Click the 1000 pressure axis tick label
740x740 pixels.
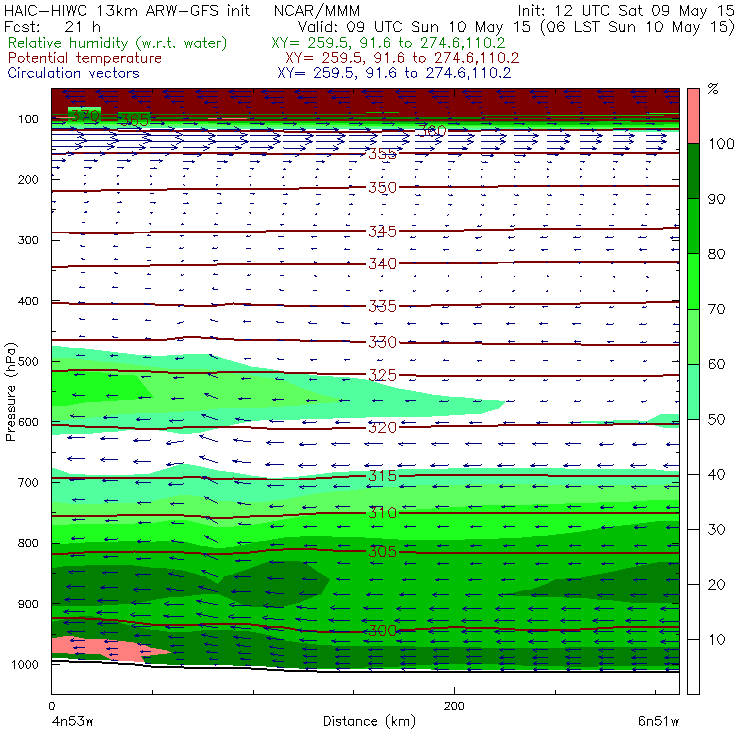pos(25,664)
